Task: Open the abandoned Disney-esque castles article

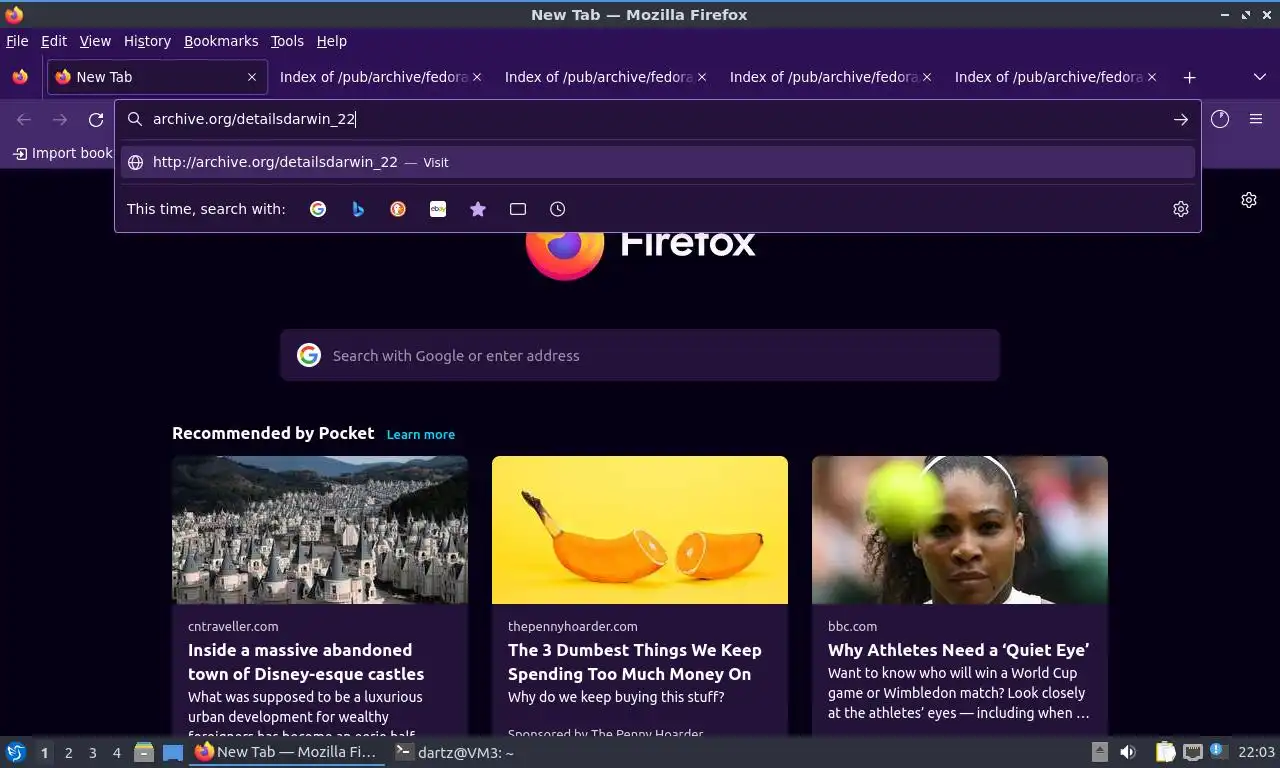Action: (x=306, y=662)
